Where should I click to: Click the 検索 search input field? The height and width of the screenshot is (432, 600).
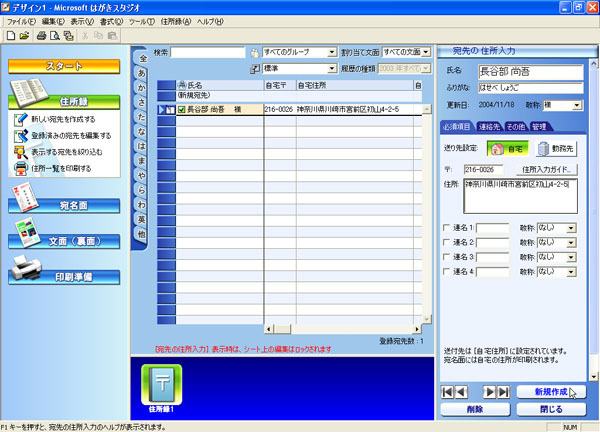pyautogui.click(x=208, y=52)
